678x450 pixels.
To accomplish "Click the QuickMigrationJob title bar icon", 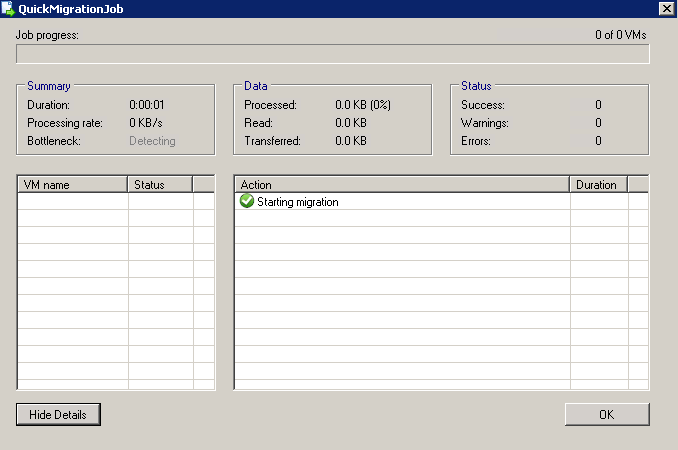I will pos(9,8).
